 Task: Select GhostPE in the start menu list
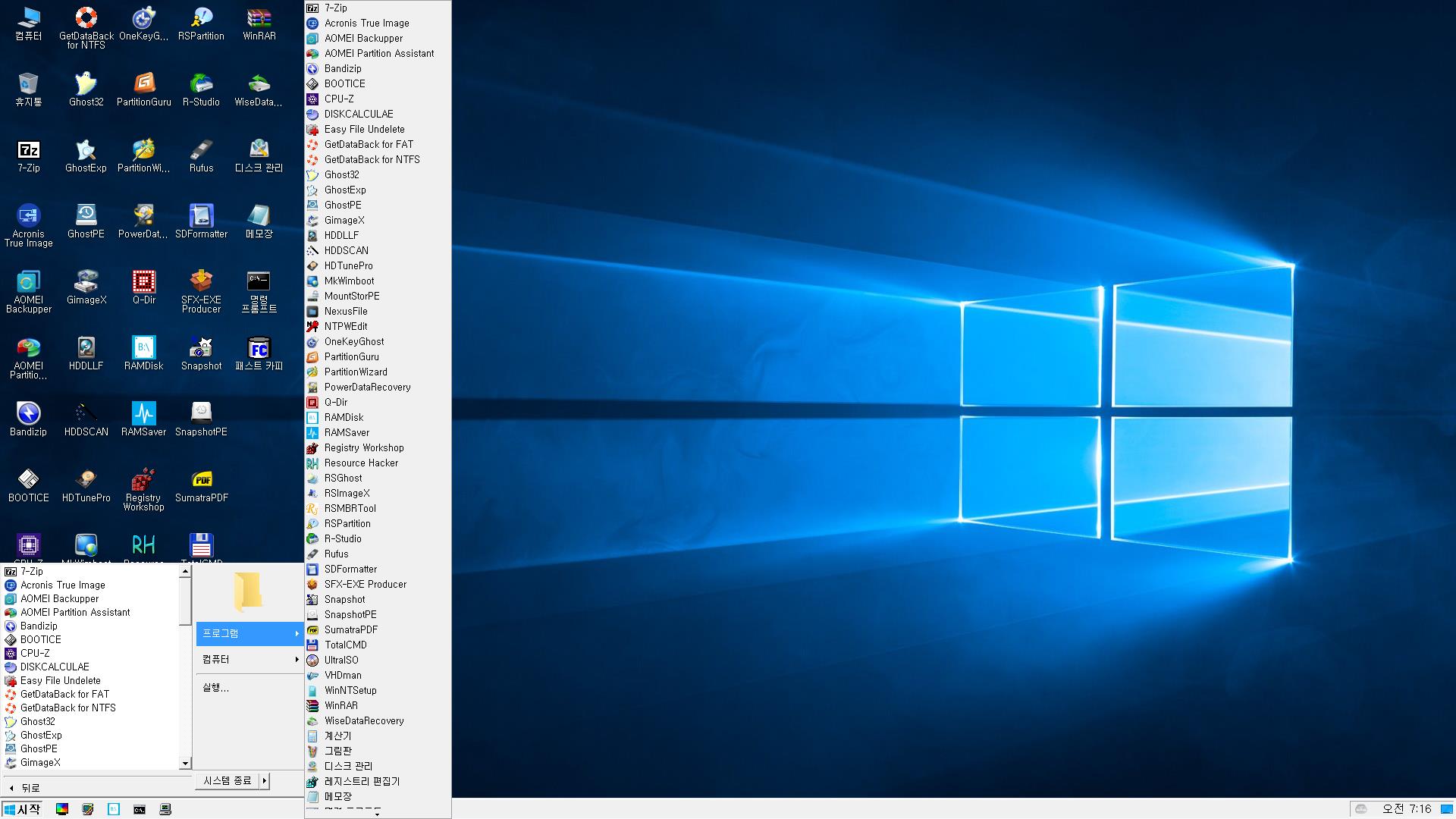pyautogui.click(x=90, y=748)
